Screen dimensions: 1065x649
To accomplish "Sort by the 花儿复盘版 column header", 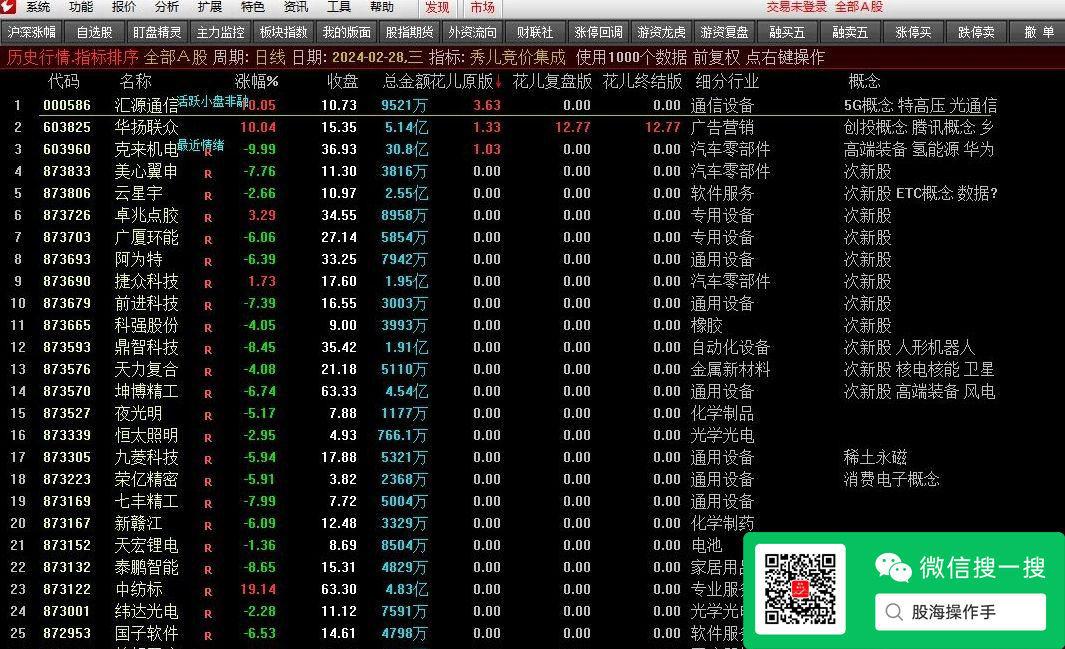I will 552,82.
